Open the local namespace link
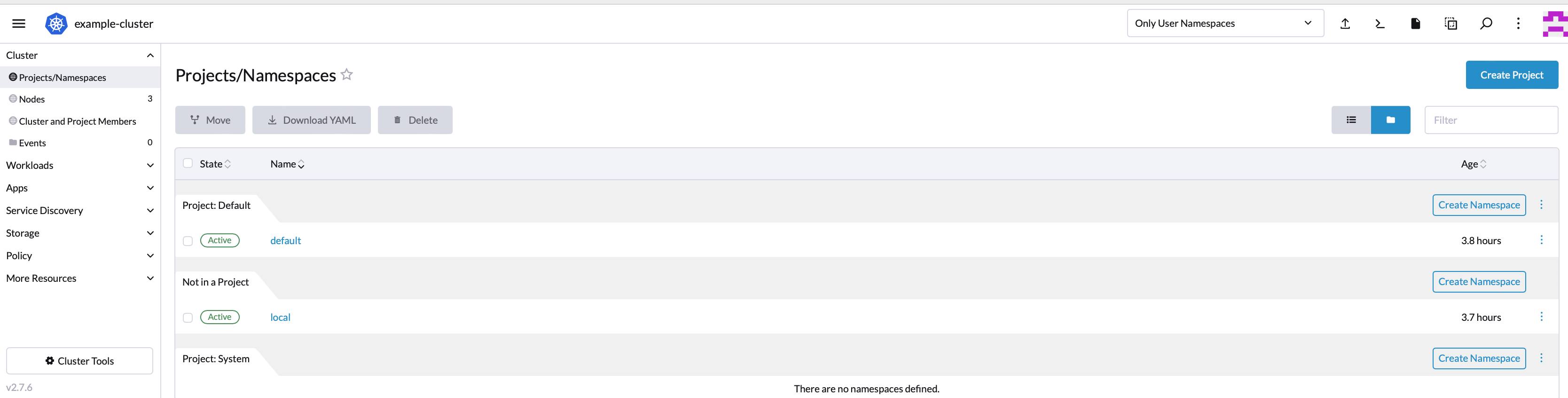 click(280, 317)
